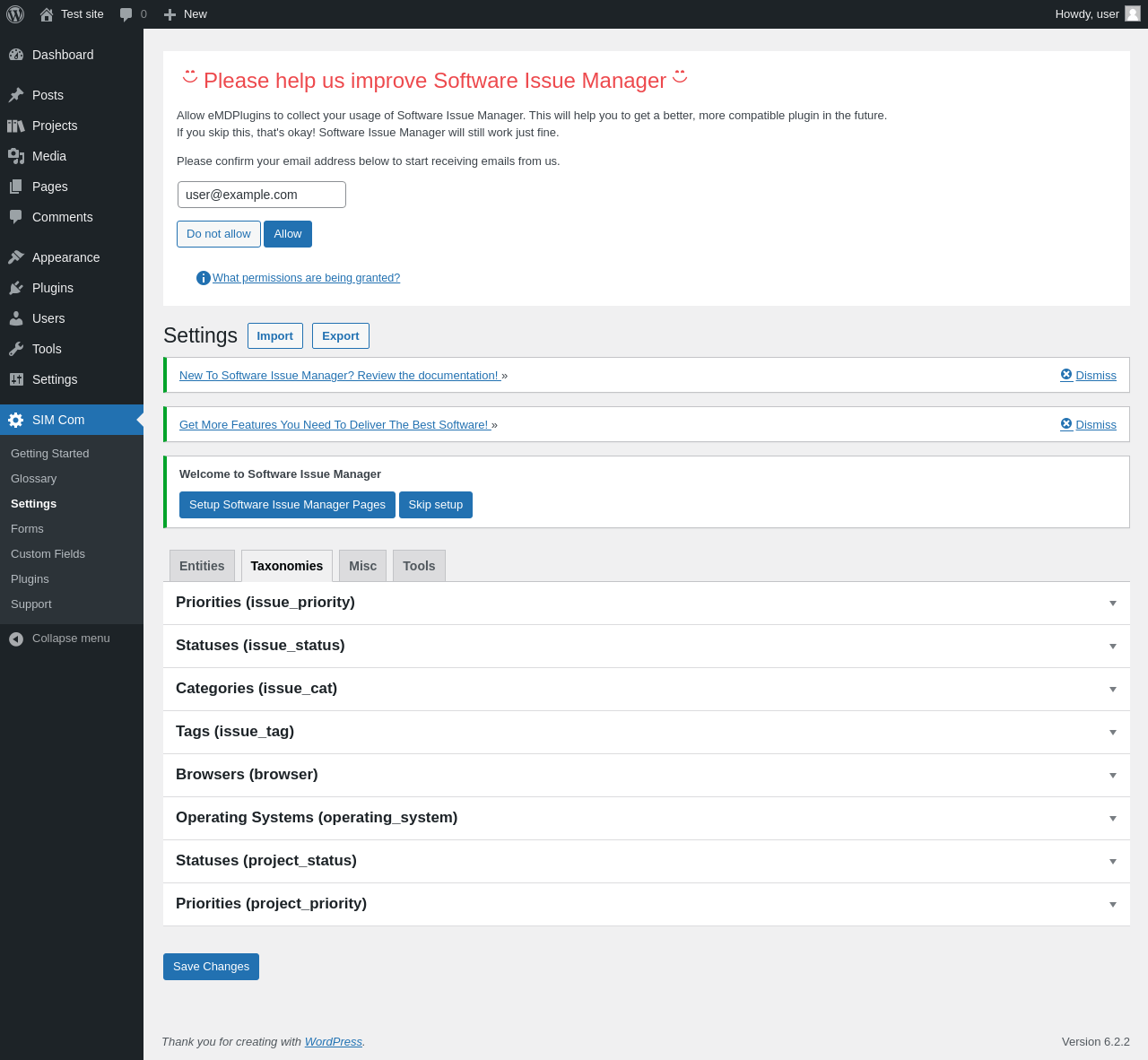Image resolution: width=1148 pixels, height=1060 pixels.
Task: Expand Priorities (project_priority) section arrow
Action: click(1113, 905)
